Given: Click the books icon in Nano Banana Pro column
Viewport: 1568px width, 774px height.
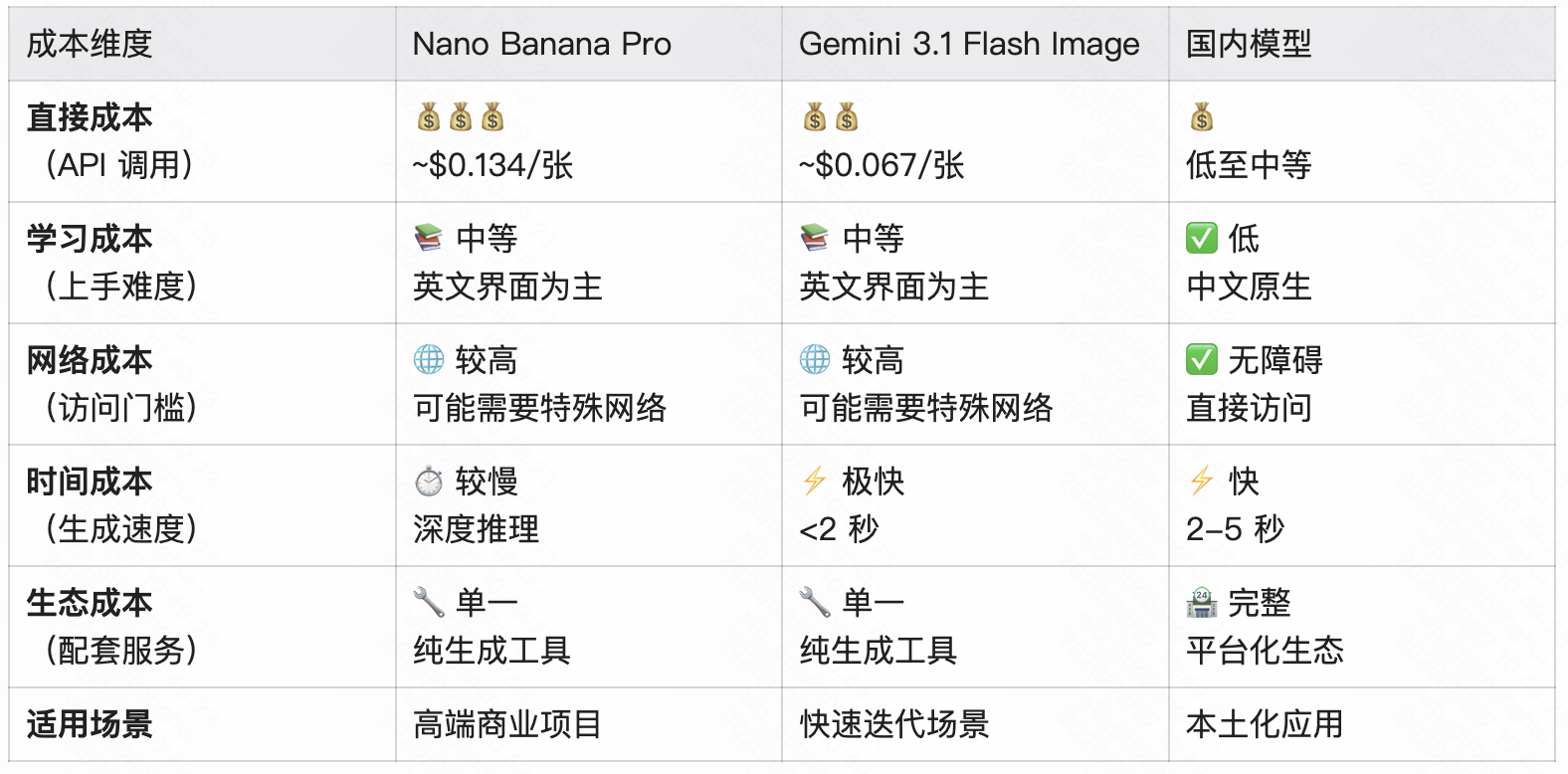Looking at the screenshot, I should (x=429, y=239).
